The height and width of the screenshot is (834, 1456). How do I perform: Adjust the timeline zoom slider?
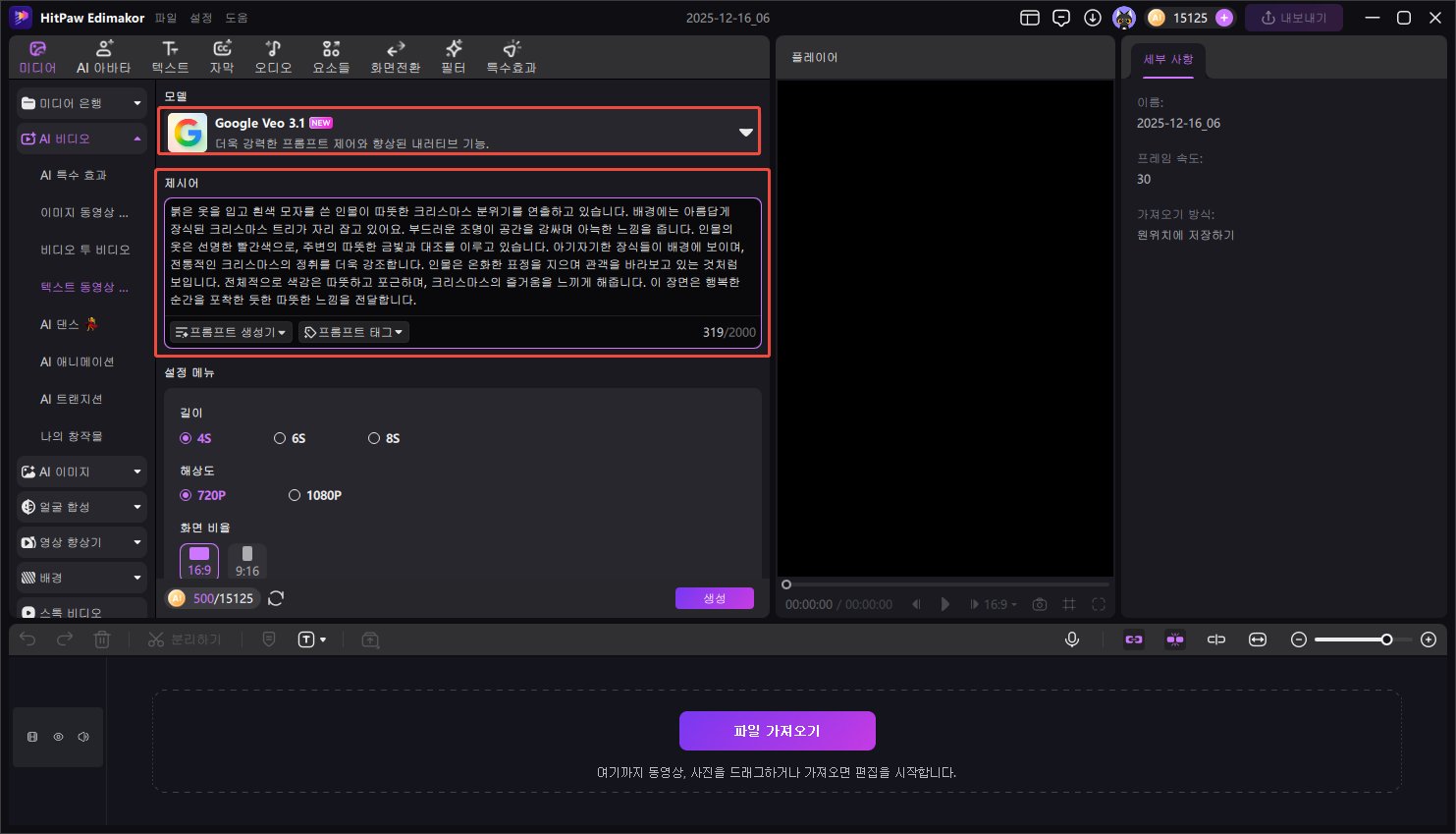tap(1385, 639)
